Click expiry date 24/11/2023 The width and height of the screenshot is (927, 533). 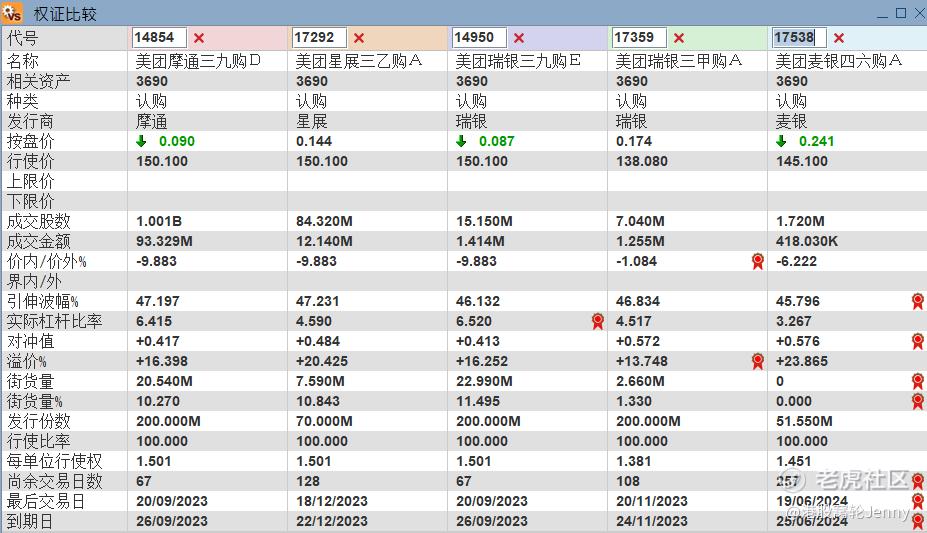coord(652,521)
